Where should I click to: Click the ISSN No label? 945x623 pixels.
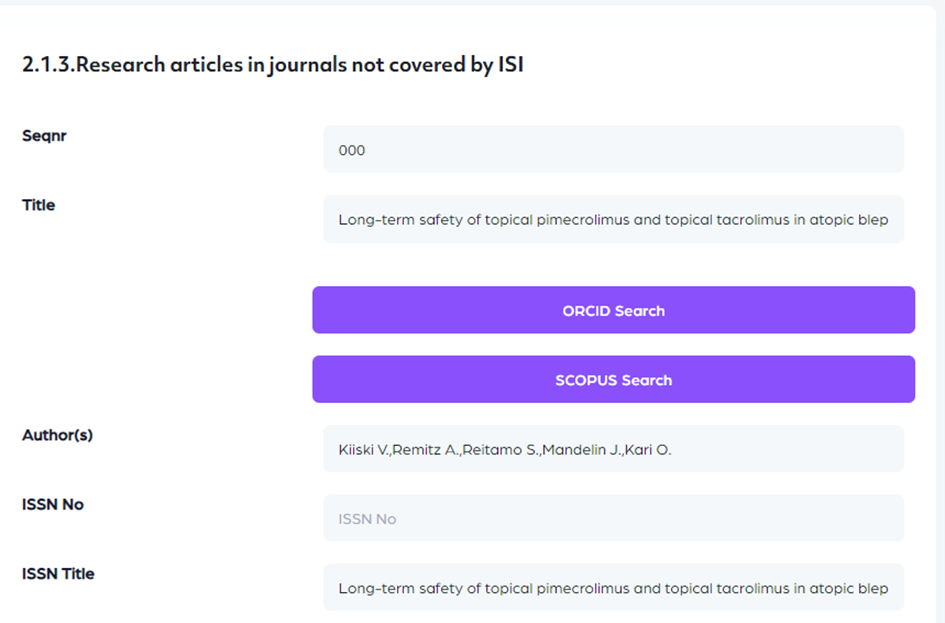pos(53,504)
